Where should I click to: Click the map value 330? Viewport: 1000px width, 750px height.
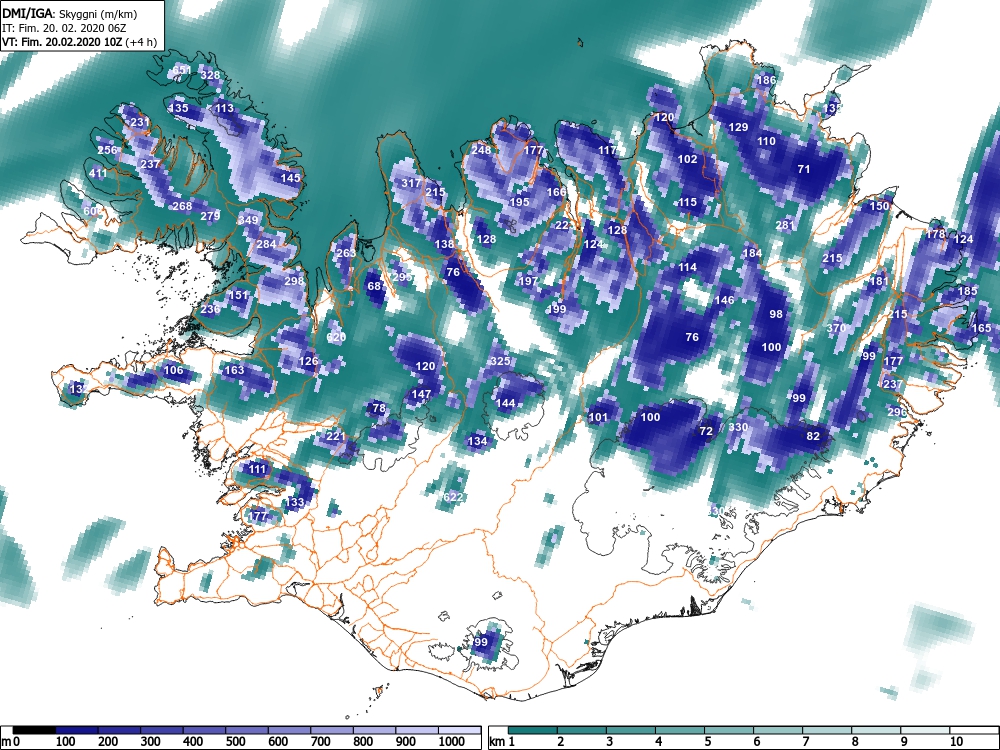tap(739, 427)
